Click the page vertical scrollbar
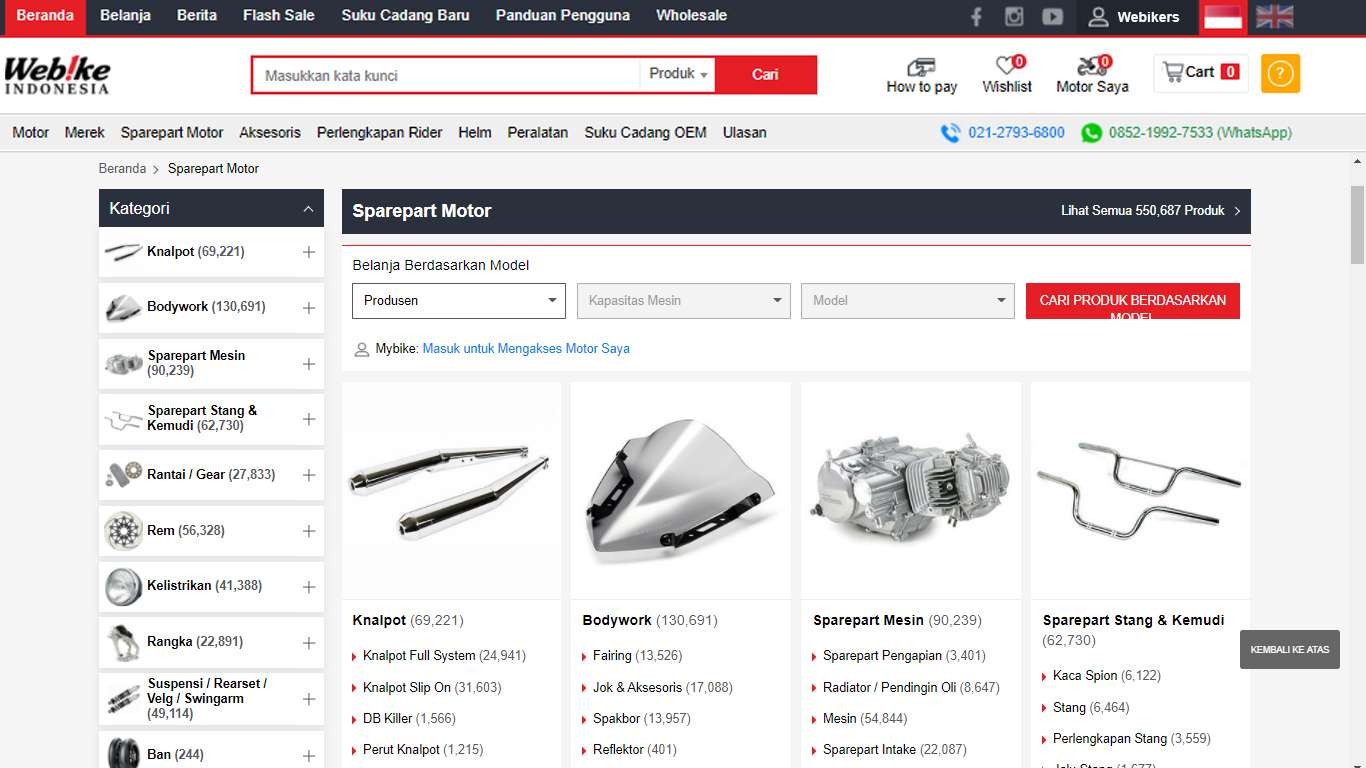This screenshot has width=1366, height=768. point(1358,225)
